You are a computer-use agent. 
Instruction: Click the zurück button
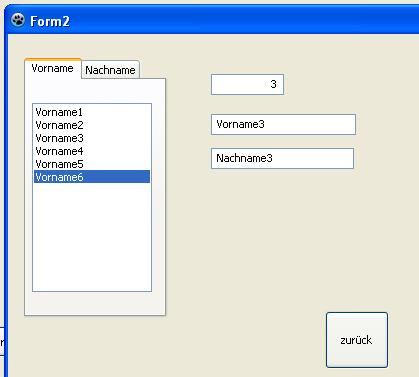point(357,340)
